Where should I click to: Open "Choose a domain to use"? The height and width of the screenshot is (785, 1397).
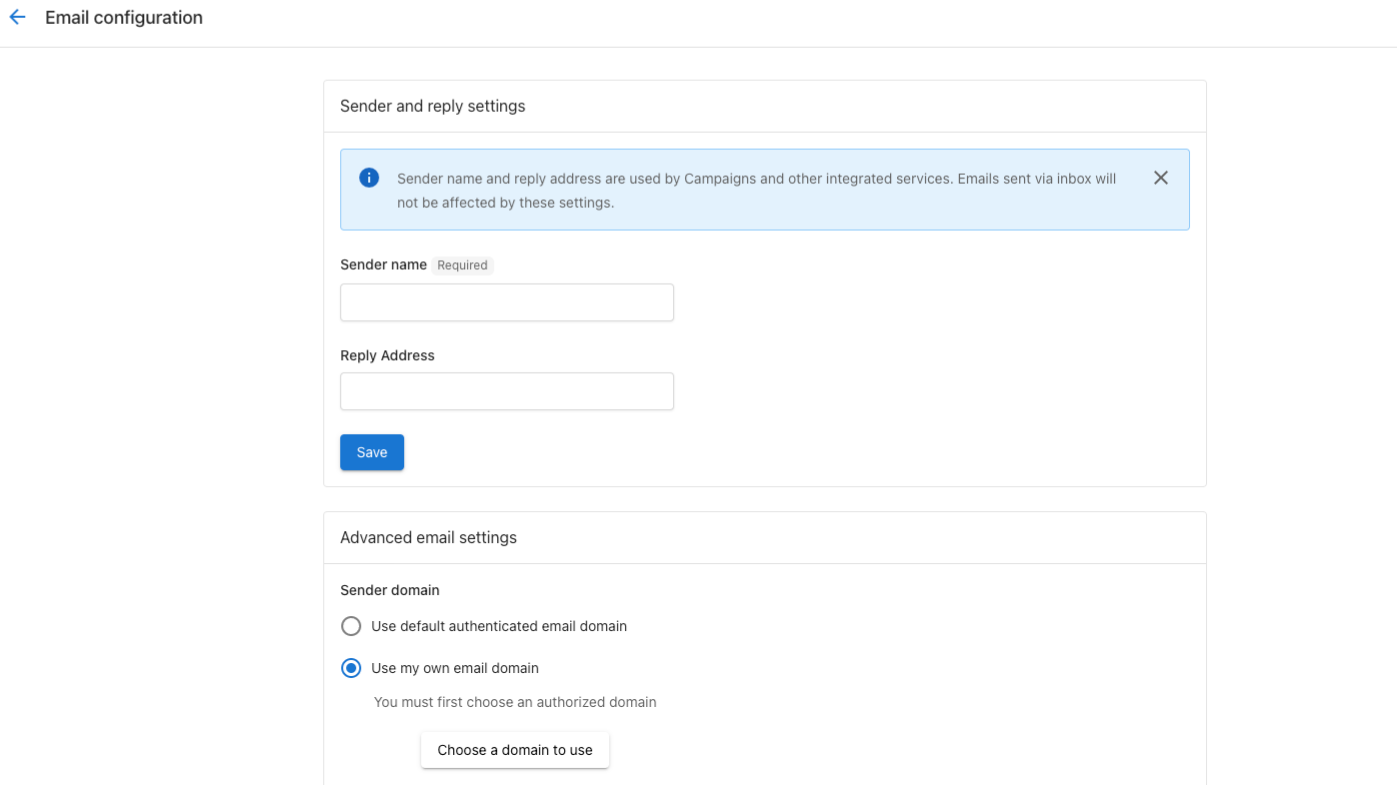pos(514,749)
